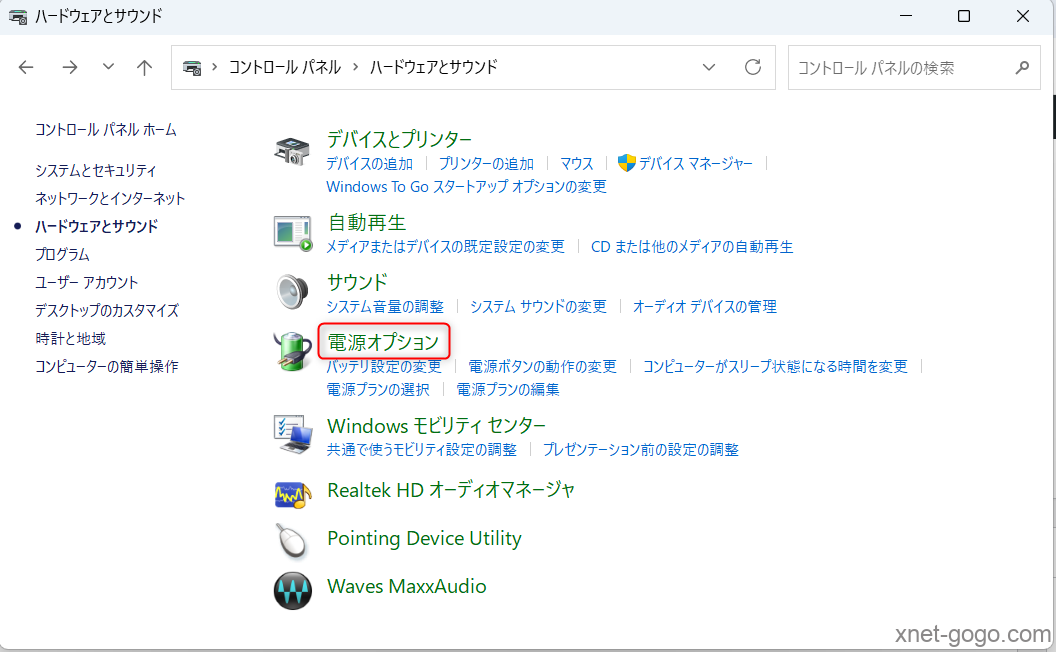Click the Realtek HD Audio Manager icon
The height and width of the screenshot is (652, 1056).
click(292, 492)
